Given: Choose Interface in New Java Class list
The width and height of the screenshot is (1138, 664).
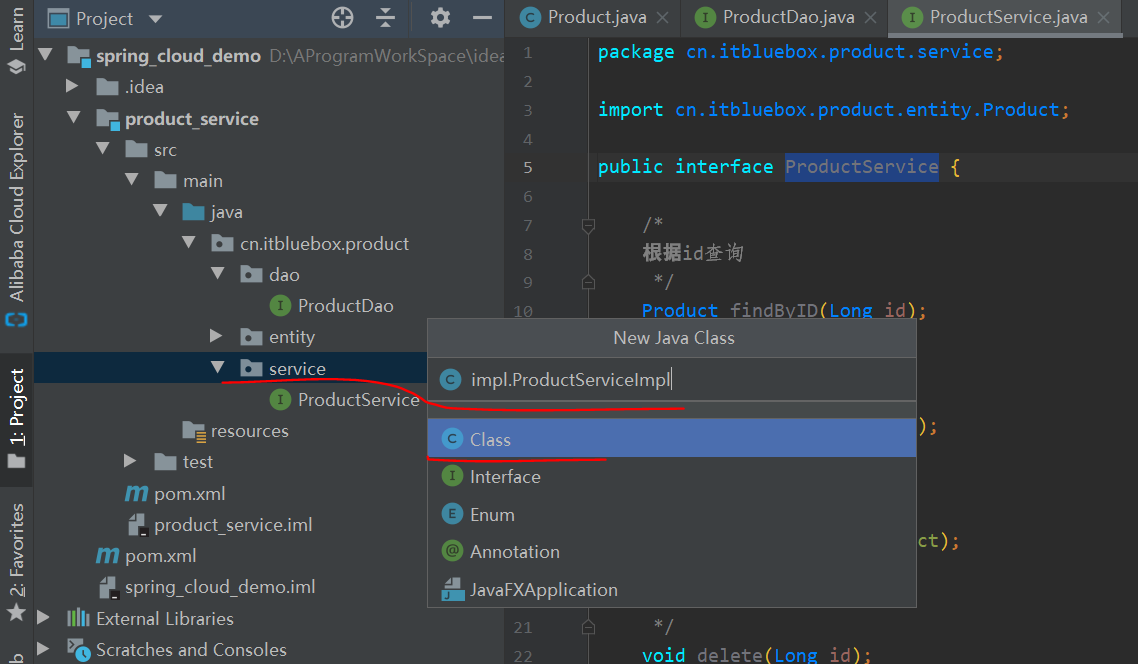Looking at the screenshot, I should pyautogui.click(x=672, y=476).
